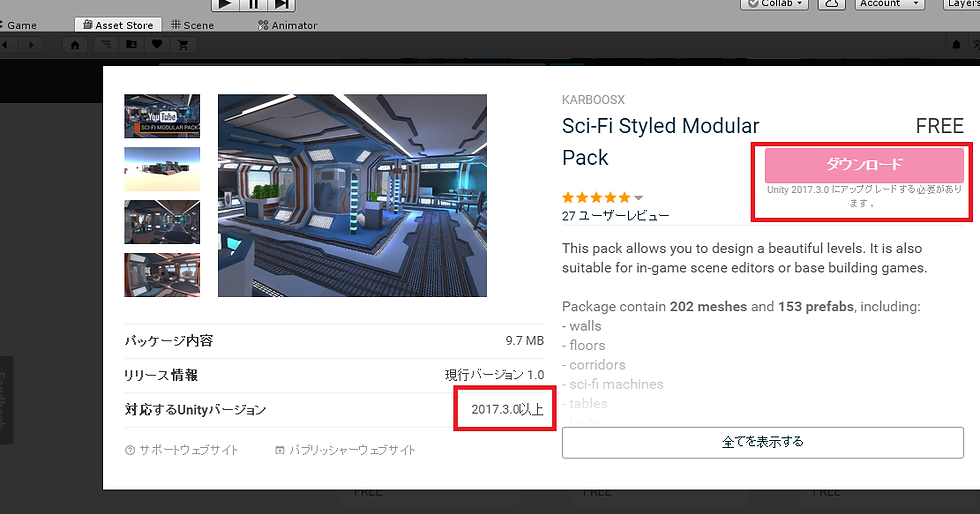This screenshot has height=514, width=980.
Task: Click the 全てを表示する button
Action: (762, 442)
